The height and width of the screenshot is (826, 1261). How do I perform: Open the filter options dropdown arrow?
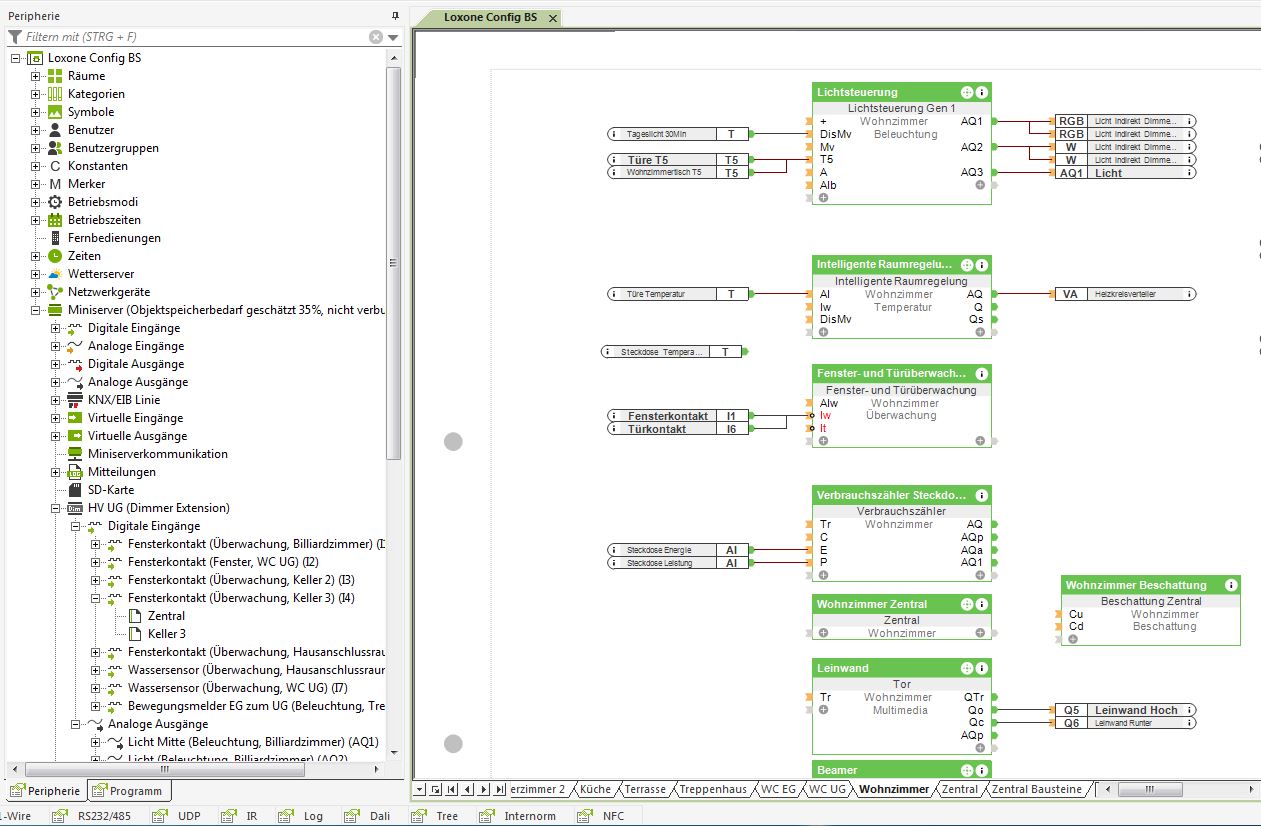[x=393, y=37]
